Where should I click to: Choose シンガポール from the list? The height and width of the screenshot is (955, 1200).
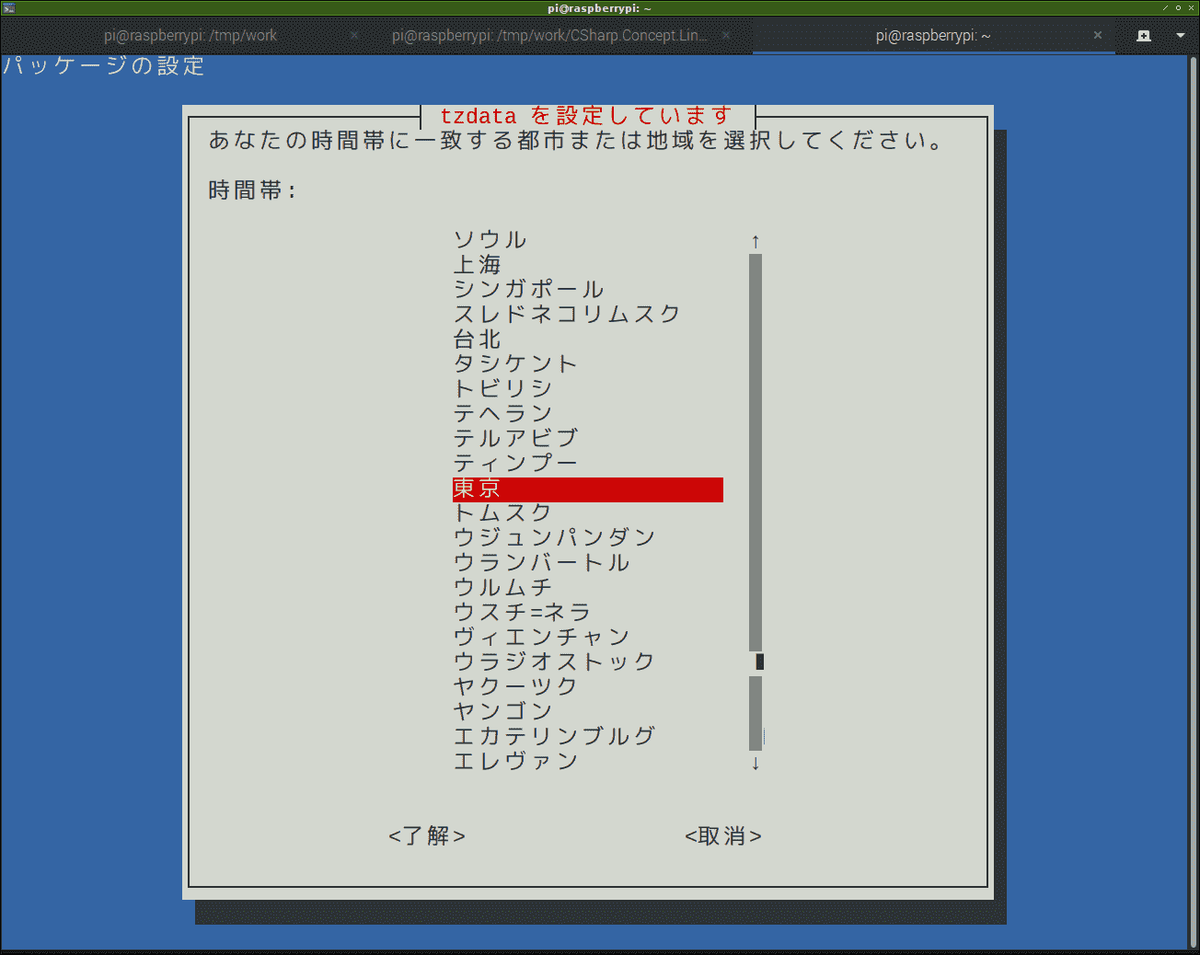click(529, 290)
